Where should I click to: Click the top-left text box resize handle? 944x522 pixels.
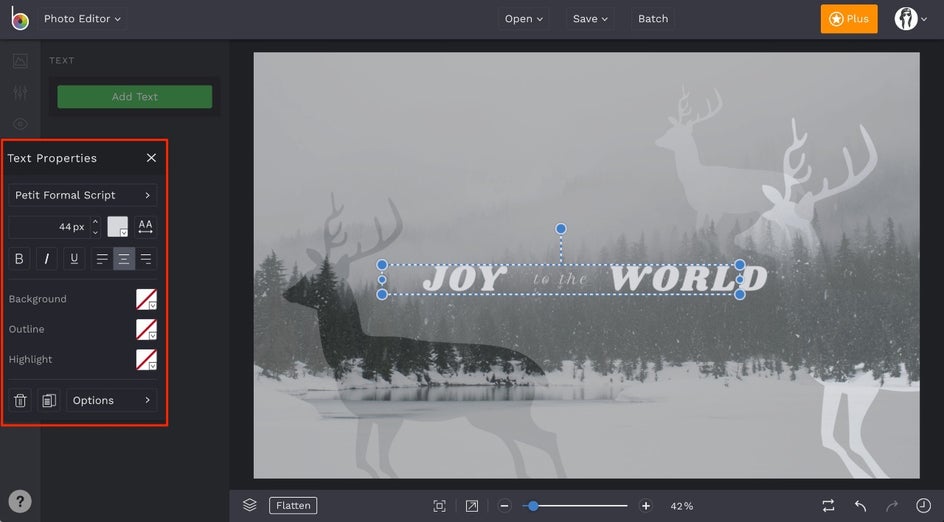(x=382, y=265)
